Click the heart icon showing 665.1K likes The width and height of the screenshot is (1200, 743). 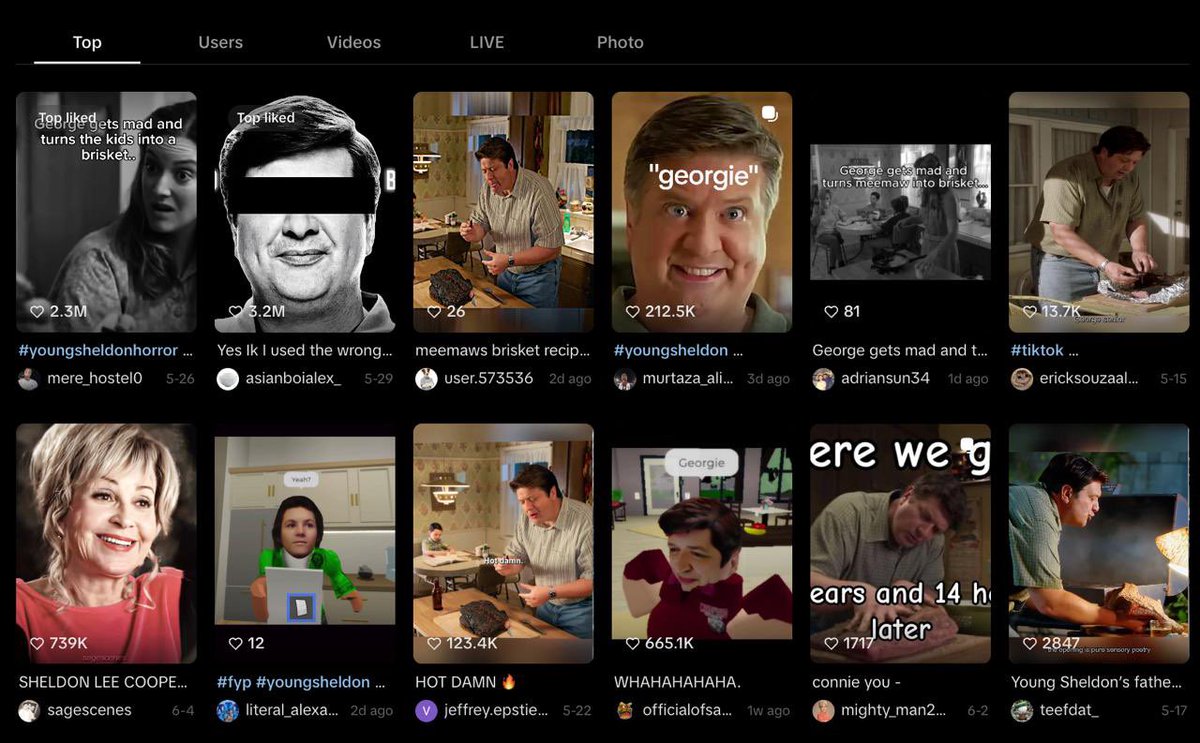(632, 643)
